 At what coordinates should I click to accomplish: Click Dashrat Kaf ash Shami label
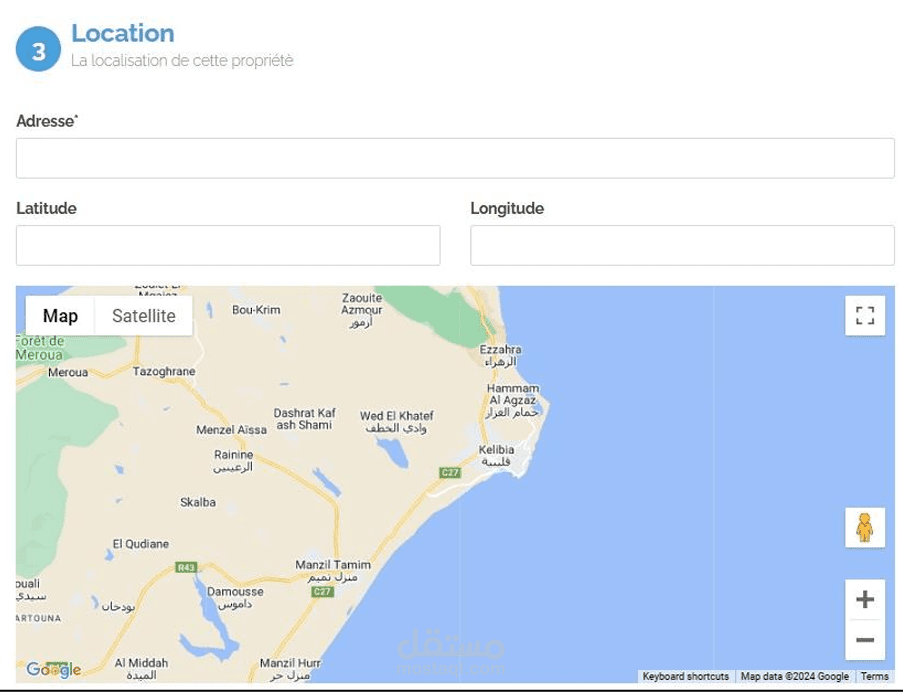(x=304, y=419)
